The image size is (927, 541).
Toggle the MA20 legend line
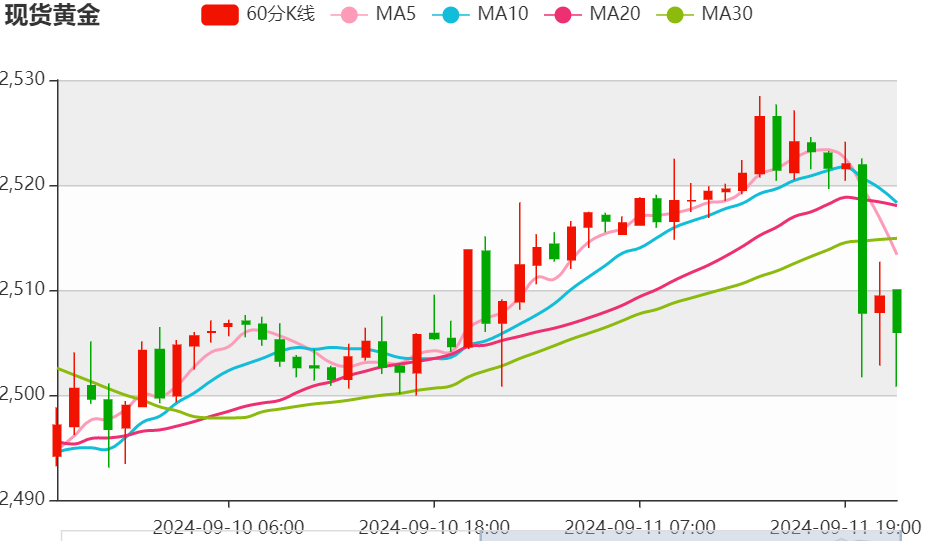pos(592,14)
